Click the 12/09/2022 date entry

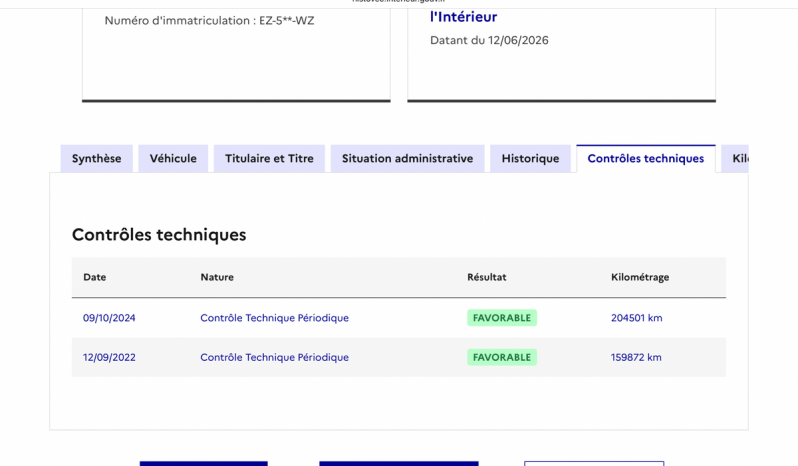(109, 357)
